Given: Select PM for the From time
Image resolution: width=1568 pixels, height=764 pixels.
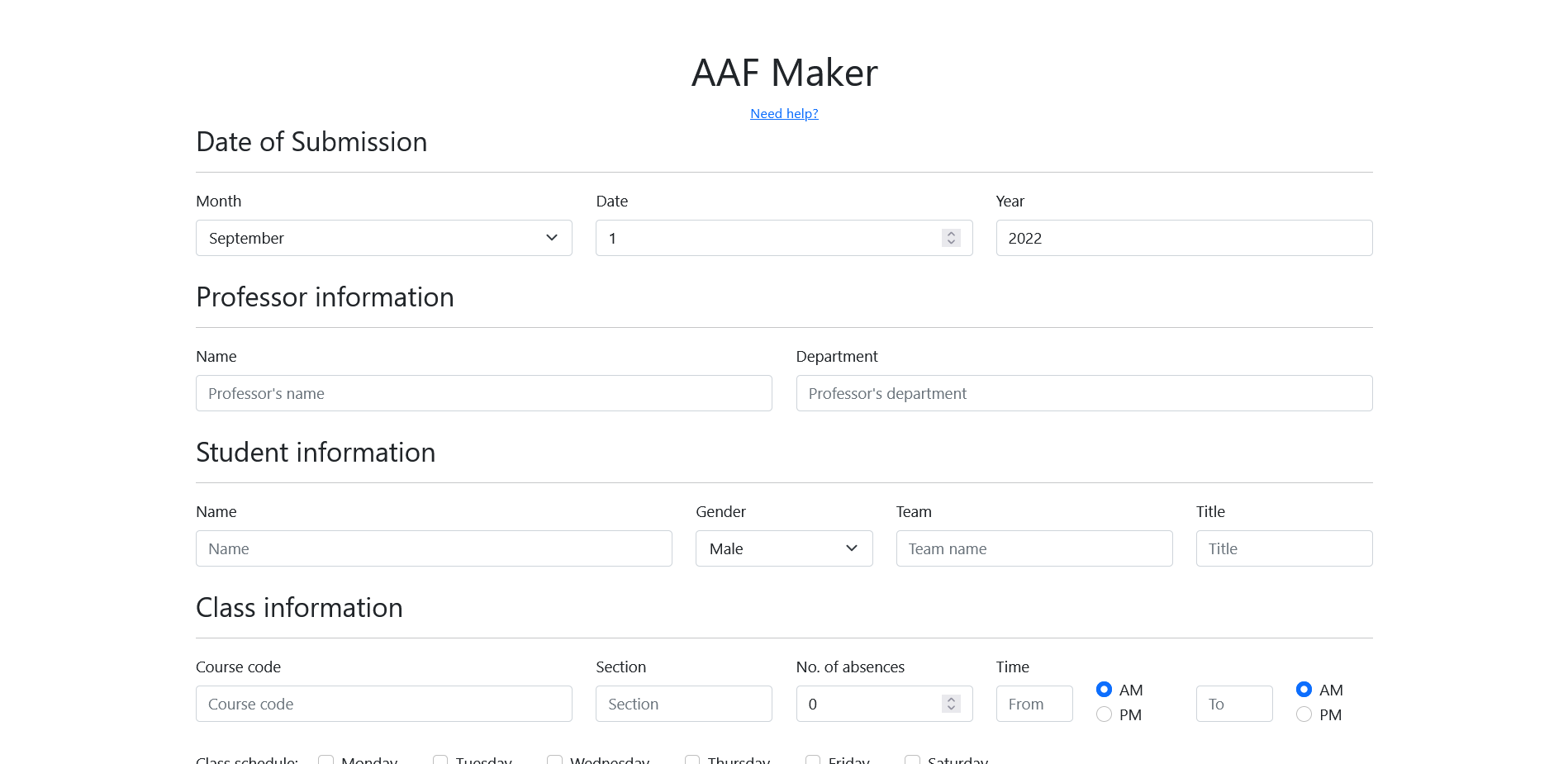Looking at the screenshot, I should pos(1104,714).
